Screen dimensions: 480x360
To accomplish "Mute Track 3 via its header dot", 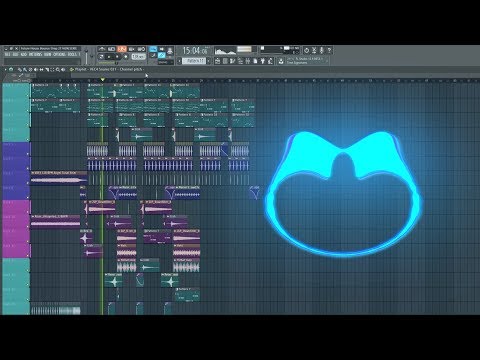I will tap(28, 125).
